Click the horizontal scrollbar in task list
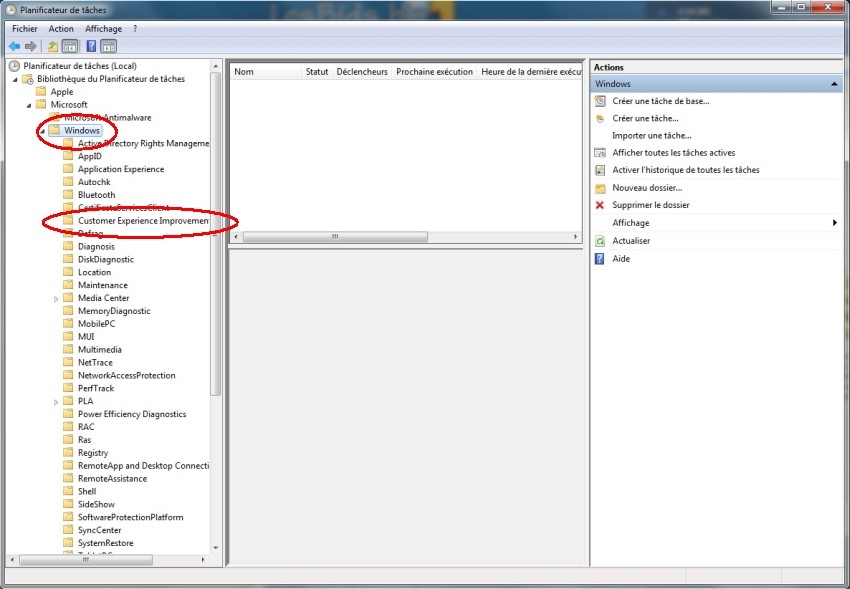 click(x=335, y=237)
